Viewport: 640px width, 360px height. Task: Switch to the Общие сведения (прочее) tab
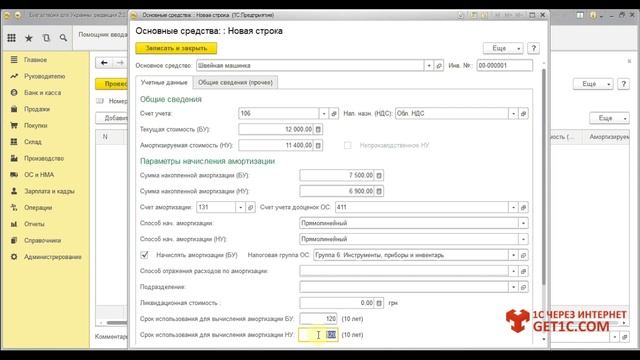coord(236,82)
